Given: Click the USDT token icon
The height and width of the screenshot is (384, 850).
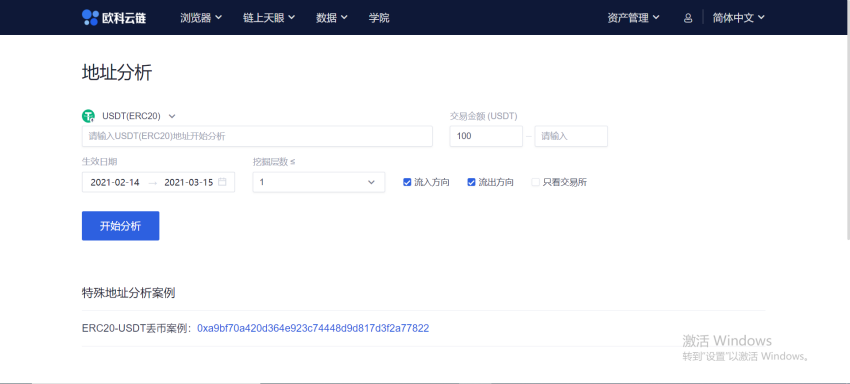Looking at the screenshot, I should (x=88, y=116).
